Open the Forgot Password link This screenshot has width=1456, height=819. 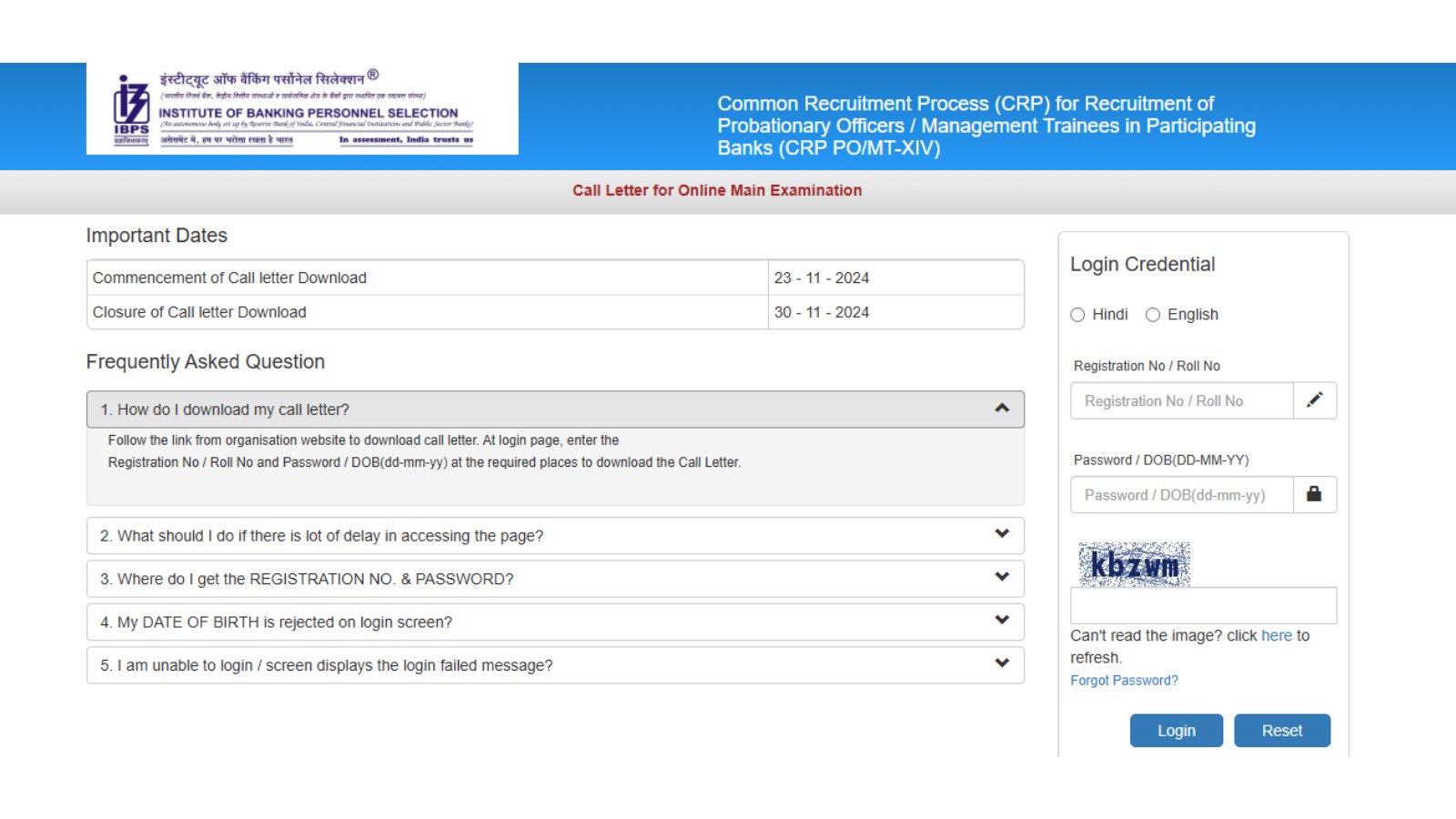1124,680
